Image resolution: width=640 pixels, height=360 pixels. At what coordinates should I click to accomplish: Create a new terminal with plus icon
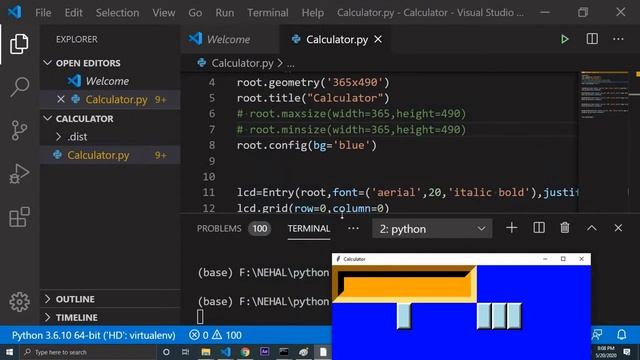[x=511, y=228]
